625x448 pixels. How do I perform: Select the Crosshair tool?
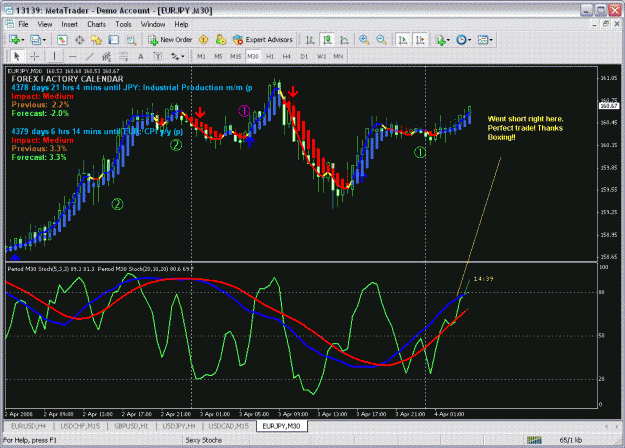point(34,57)
